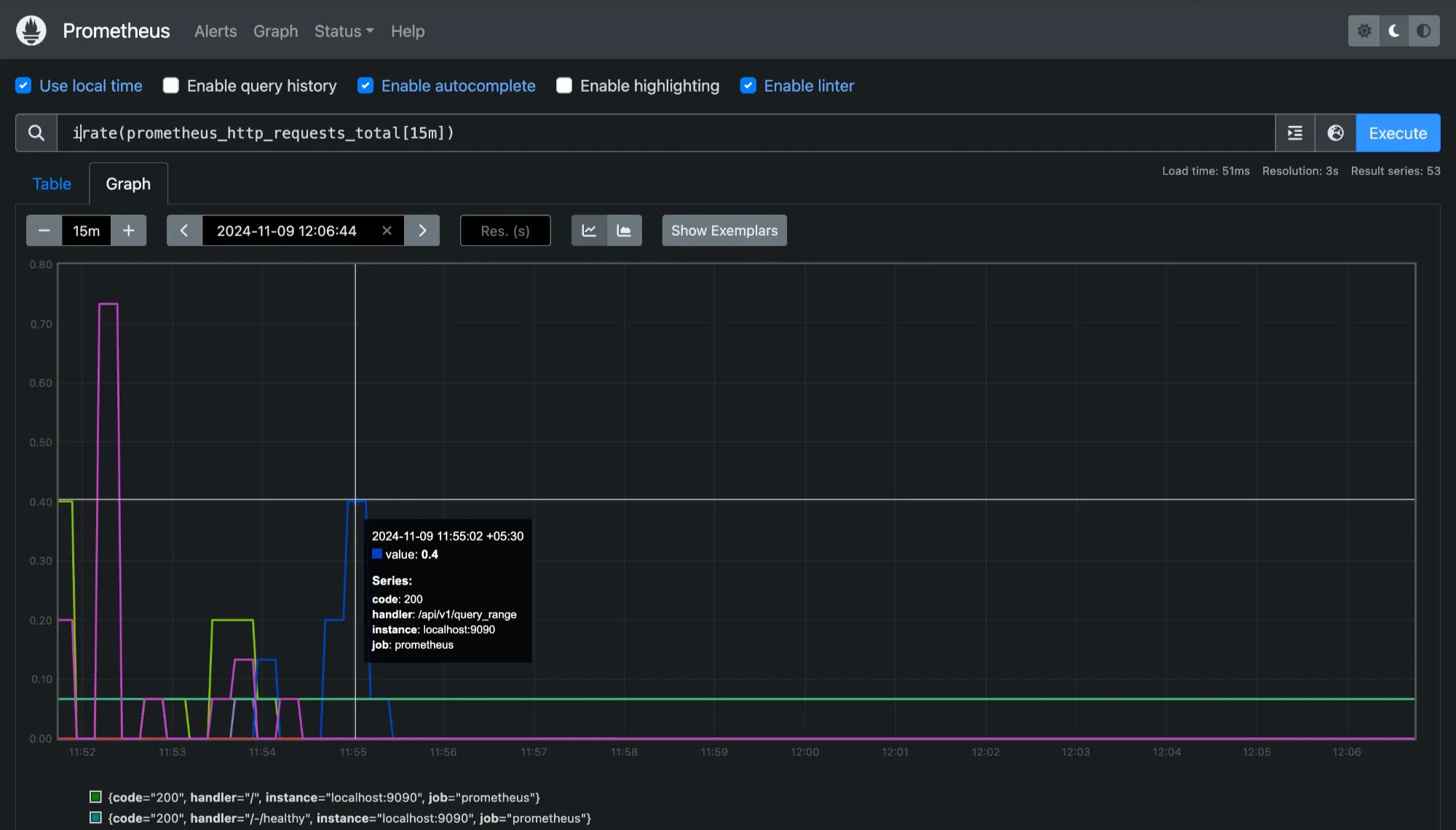Toggle Use local time checkbox
This screenshot has width=1456, height=830.
(x=23, y=86)
